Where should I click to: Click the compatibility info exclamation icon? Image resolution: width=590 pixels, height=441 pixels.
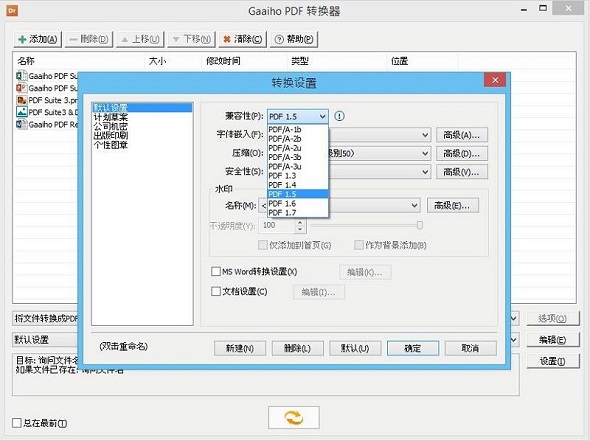(339, 116)
